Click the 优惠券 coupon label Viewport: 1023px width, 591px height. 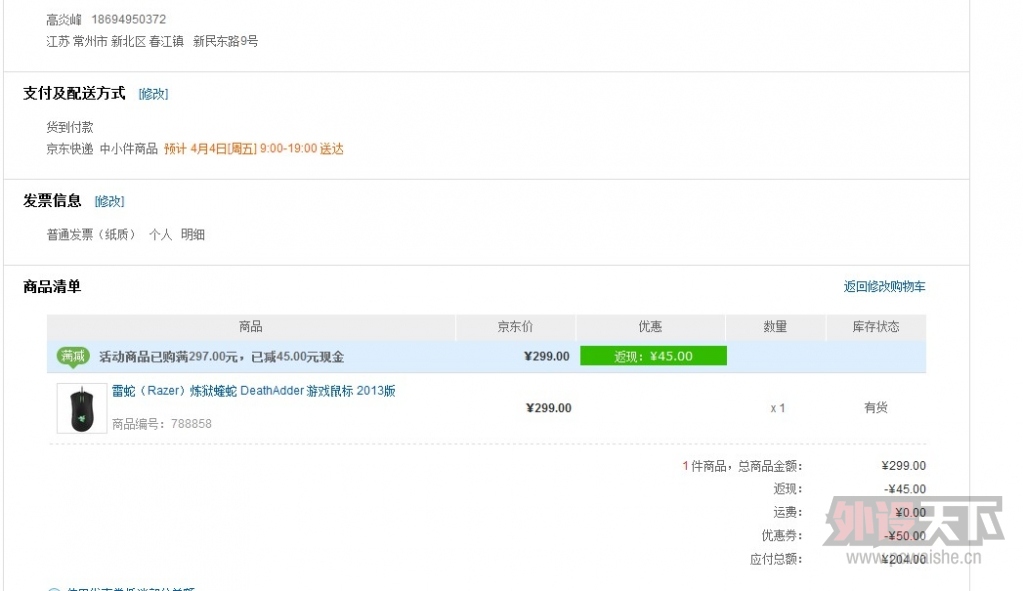tap(782, 536)
